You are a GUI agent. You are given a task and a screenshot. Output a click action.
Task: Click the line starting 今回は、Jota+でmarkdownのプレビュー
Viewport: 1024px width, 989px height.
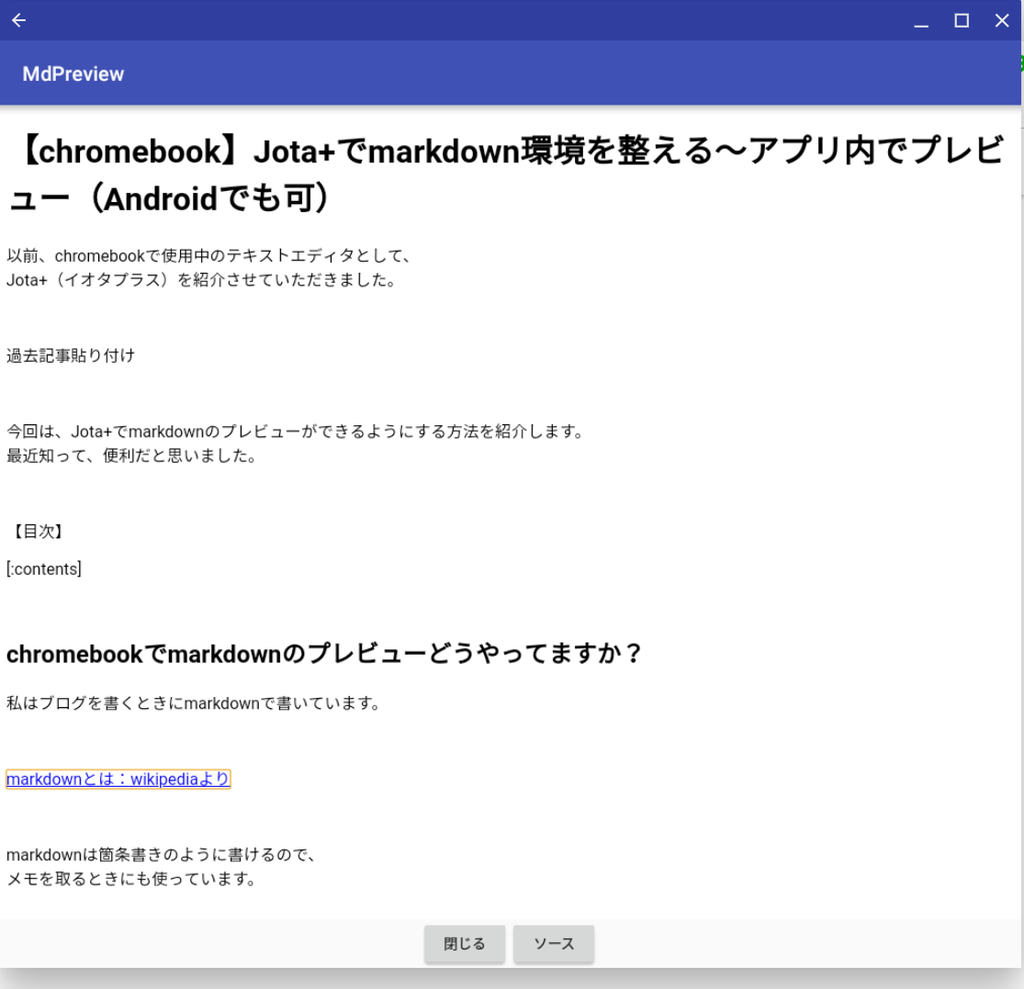tap(296, 432)
